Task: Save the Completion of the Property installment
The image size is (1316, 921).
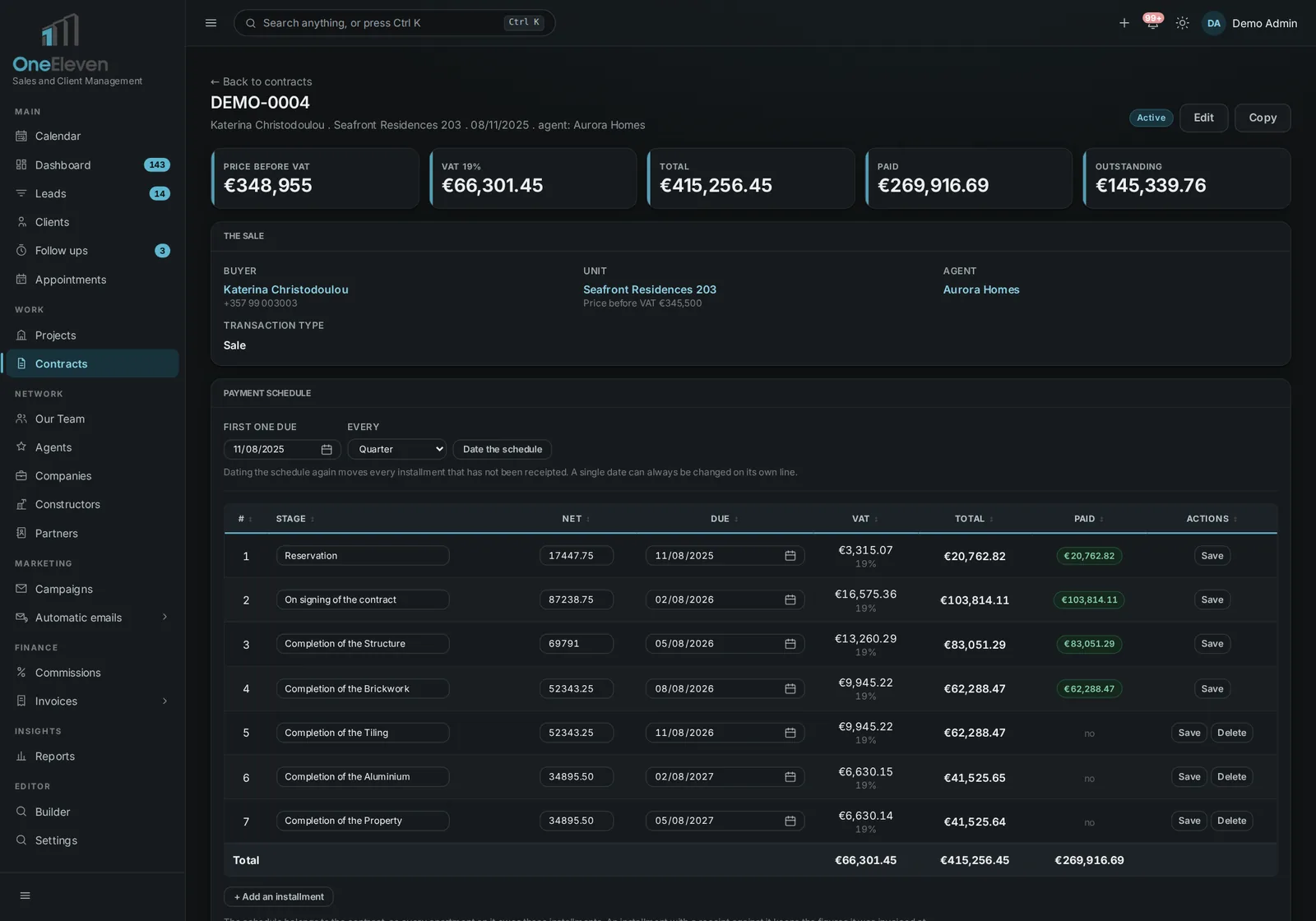Action: [x=1189, y=821]
